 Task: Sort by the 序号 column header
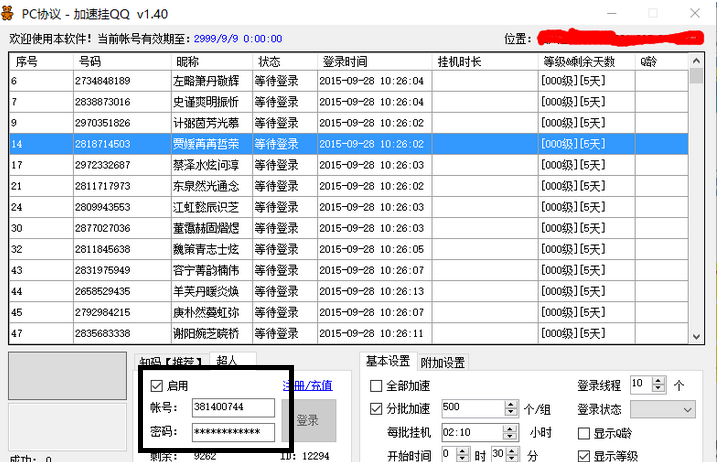tap(41, 61)
